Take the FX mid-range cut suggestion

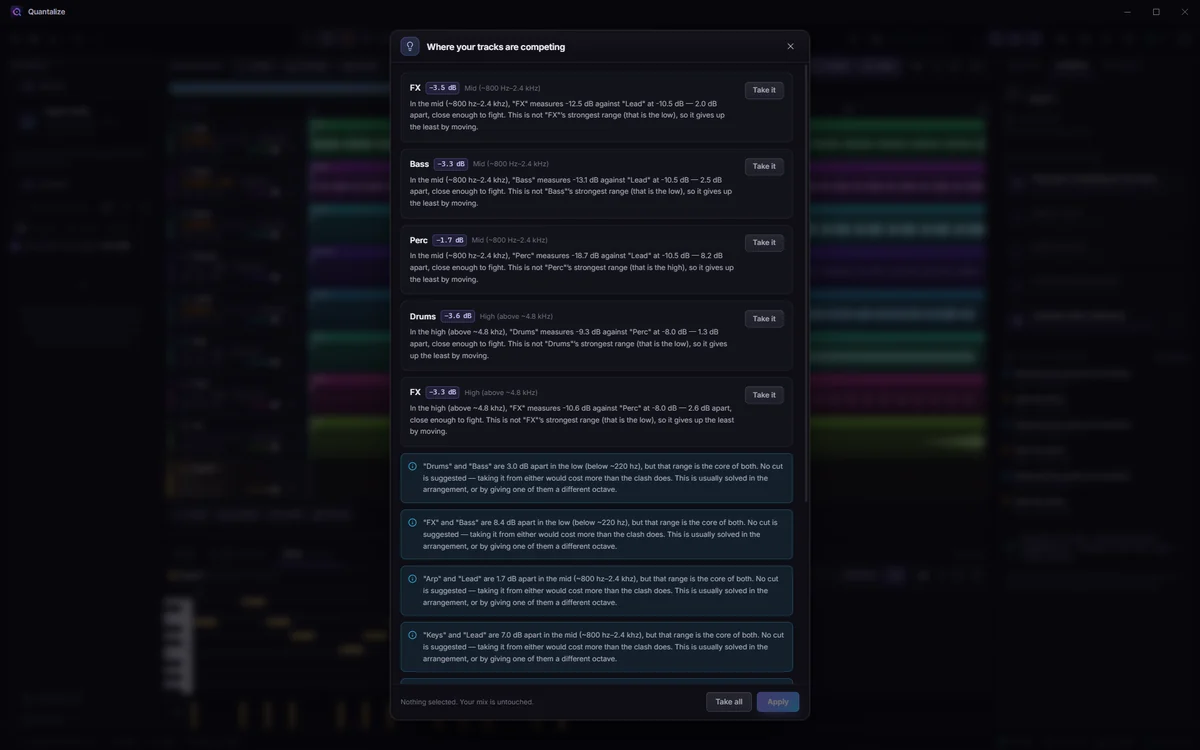pyautogui.click(x=764, y=90)
